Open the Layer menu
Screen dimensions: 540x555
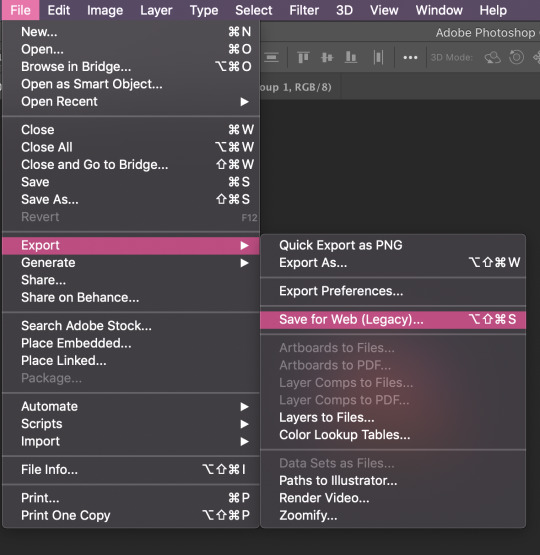pos(156,10)
